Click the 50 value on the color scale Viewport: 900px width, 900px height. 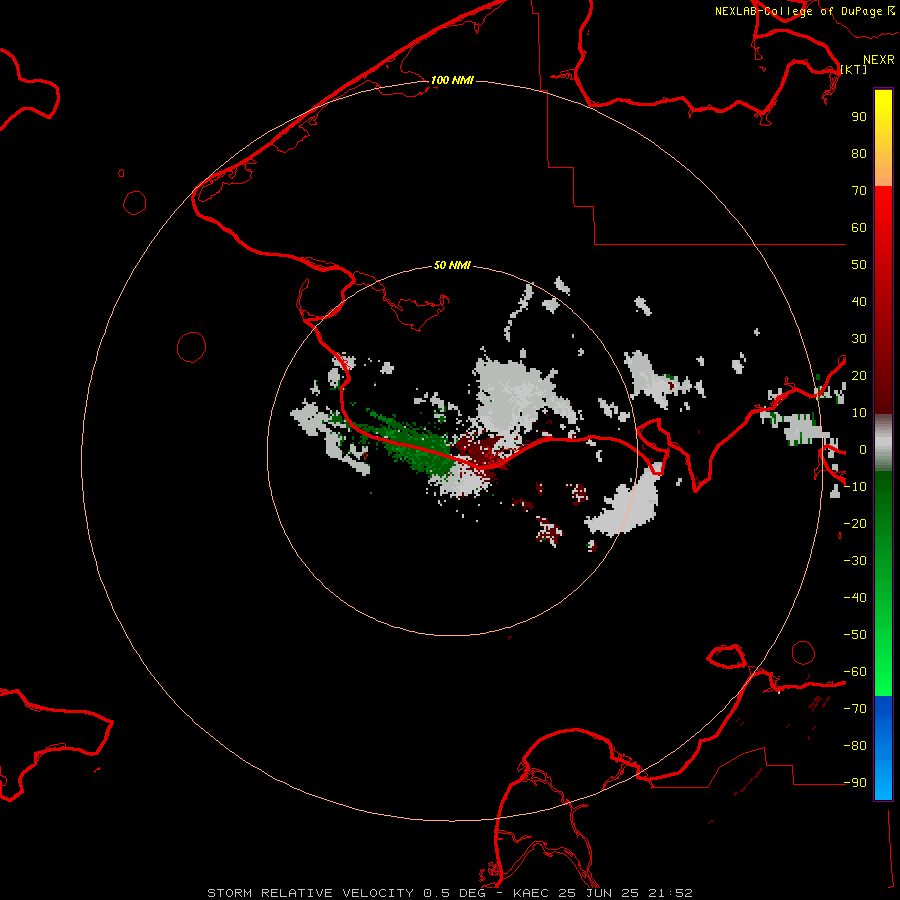(859, 265)
